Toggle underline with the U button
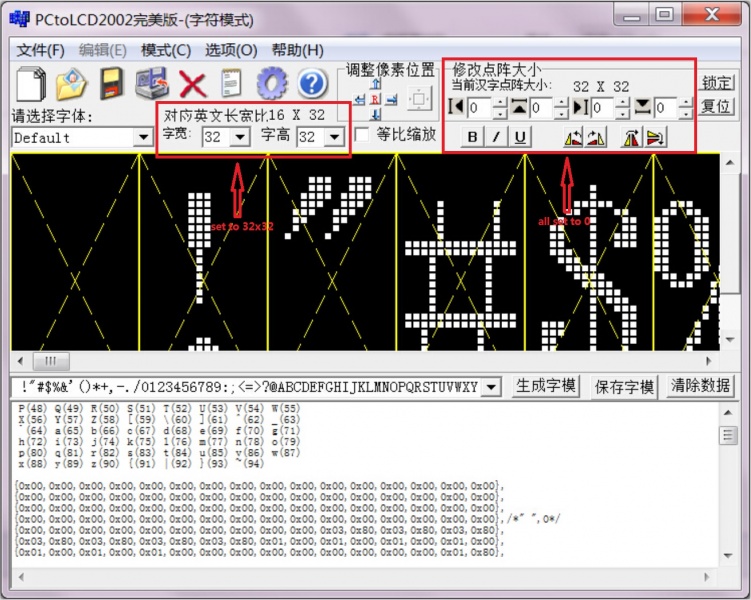The image size is (751, 600). coord(520,137)
